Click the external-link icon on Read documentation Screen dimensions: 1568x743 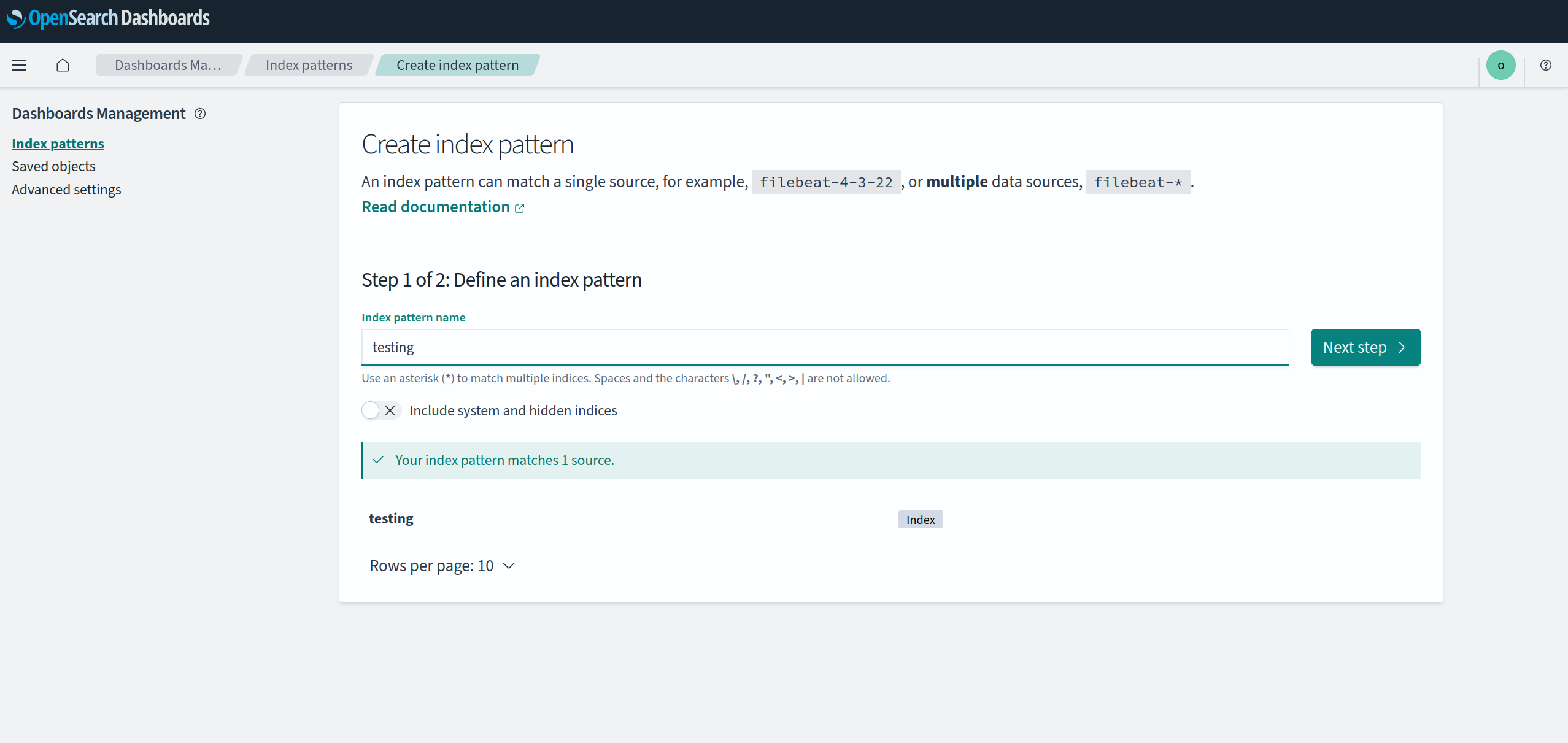(x=519, y=208)
